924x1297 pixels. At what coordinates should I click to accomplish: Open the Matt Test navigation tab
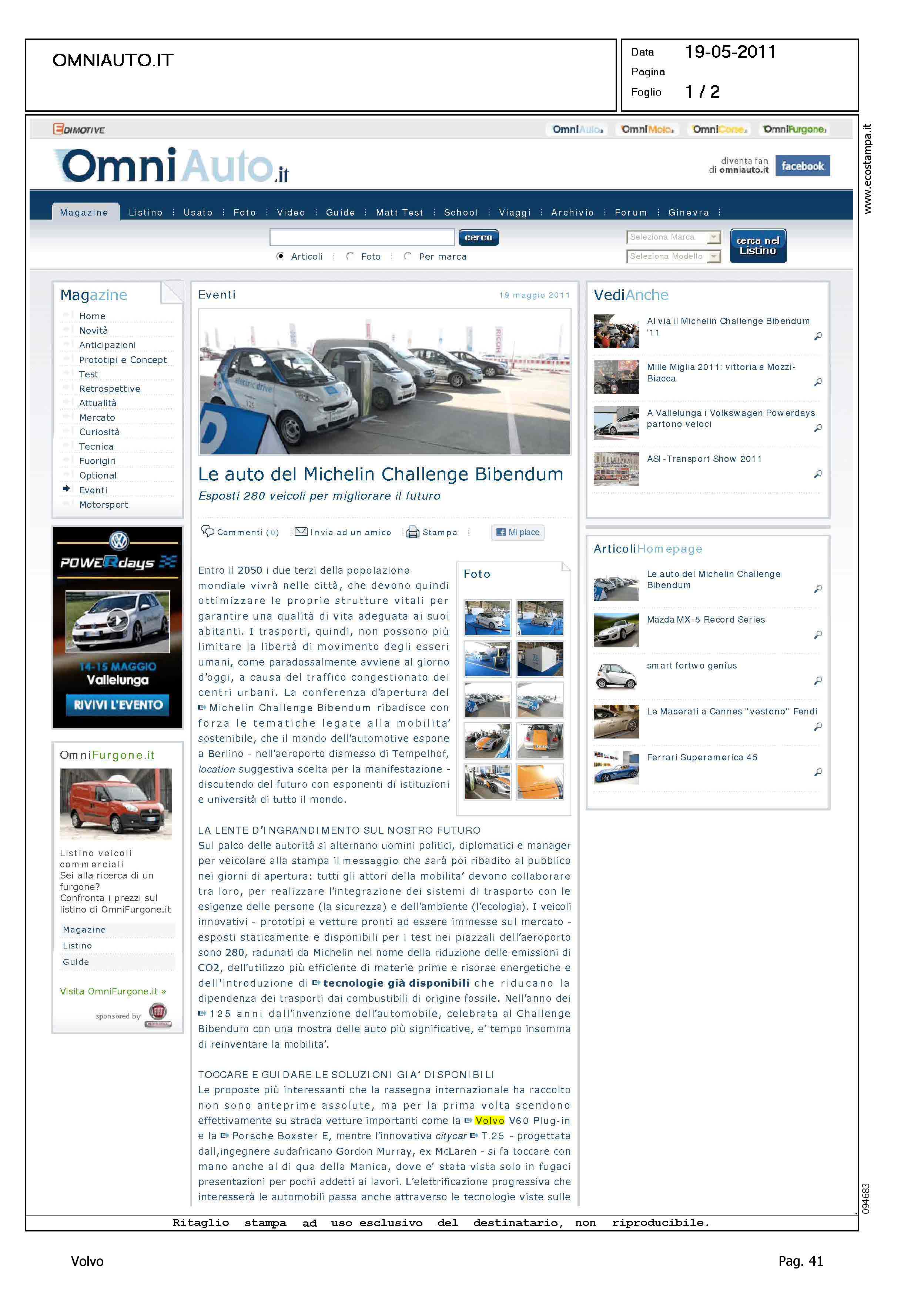(x=399, y=212)
